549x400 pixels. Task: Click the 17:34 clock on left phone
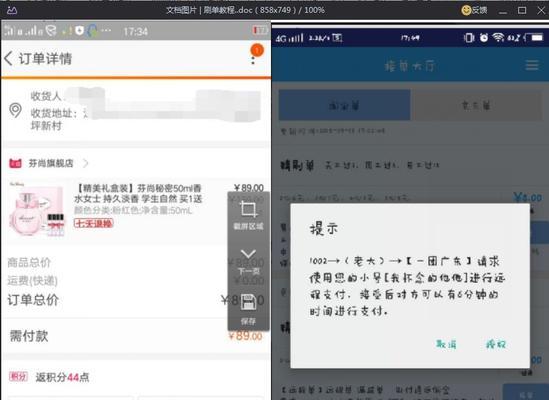tap(135, 32)
